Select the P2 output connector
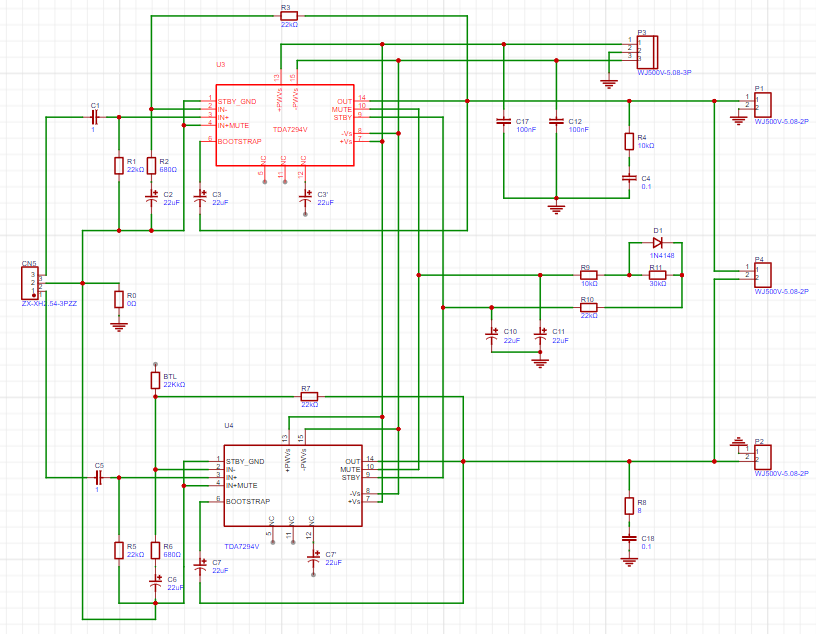The width and height of the screenshot is (816, 634). pyautogui.click(x=763, y=455)
